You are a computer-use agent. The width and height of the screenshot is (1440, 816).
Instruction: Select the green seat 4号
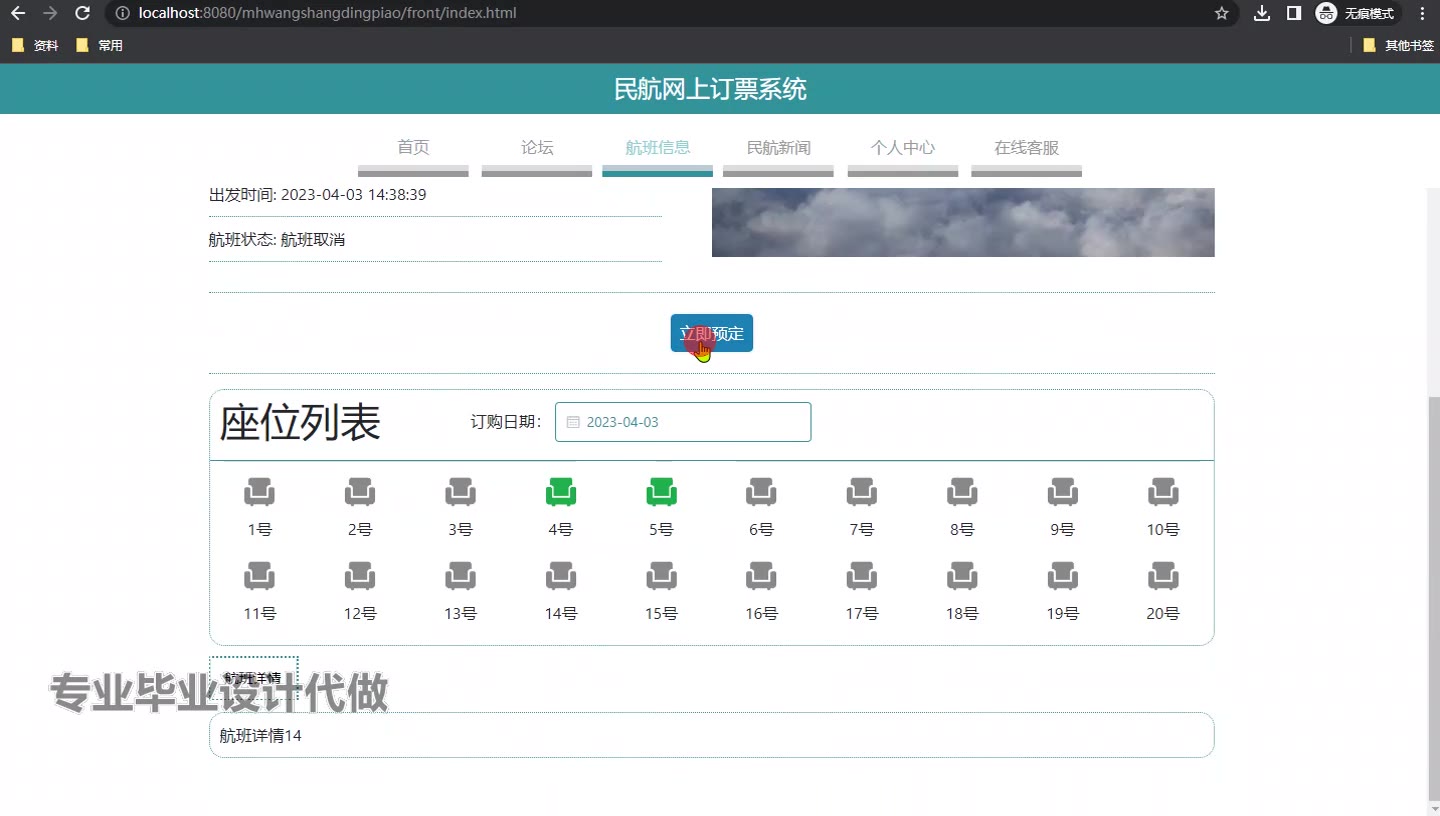[561, 492]
